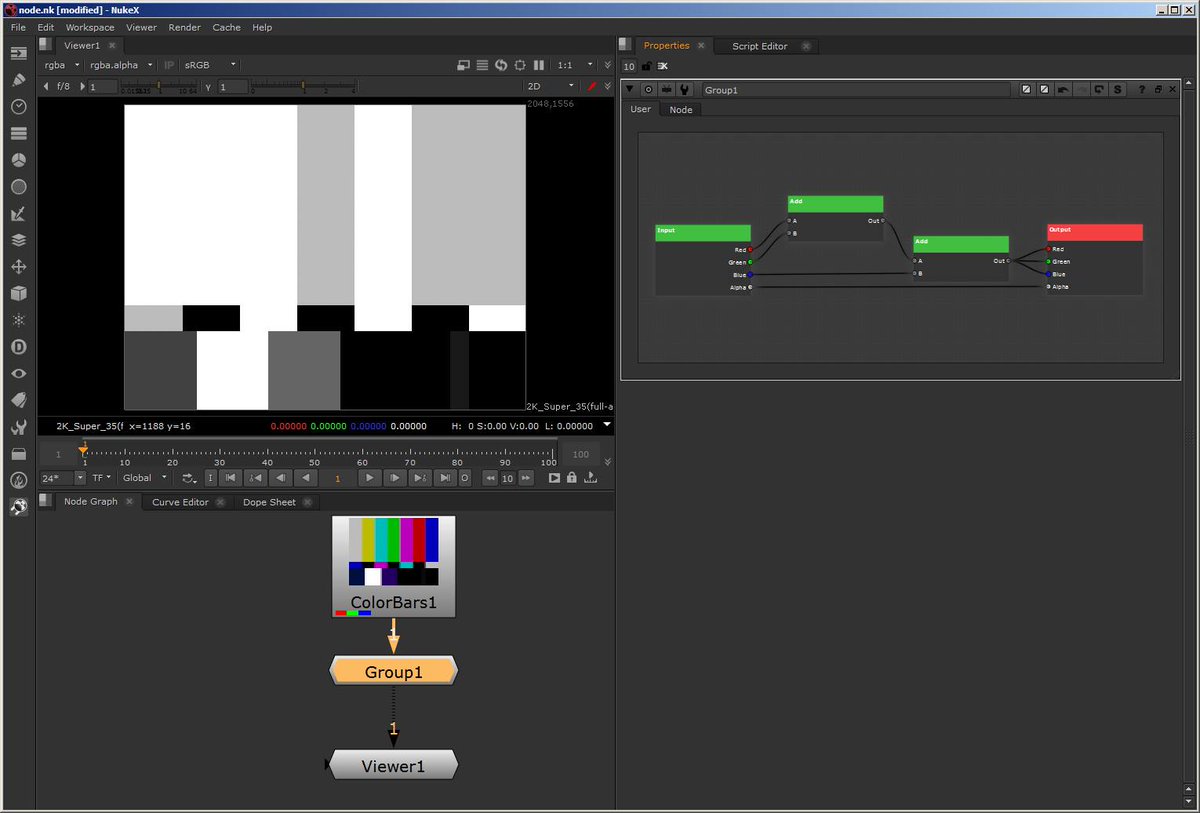Open the Particles nodes toolbar icon
The width and height of the screenshot is (1200, 813).
(x=18, y=321)
